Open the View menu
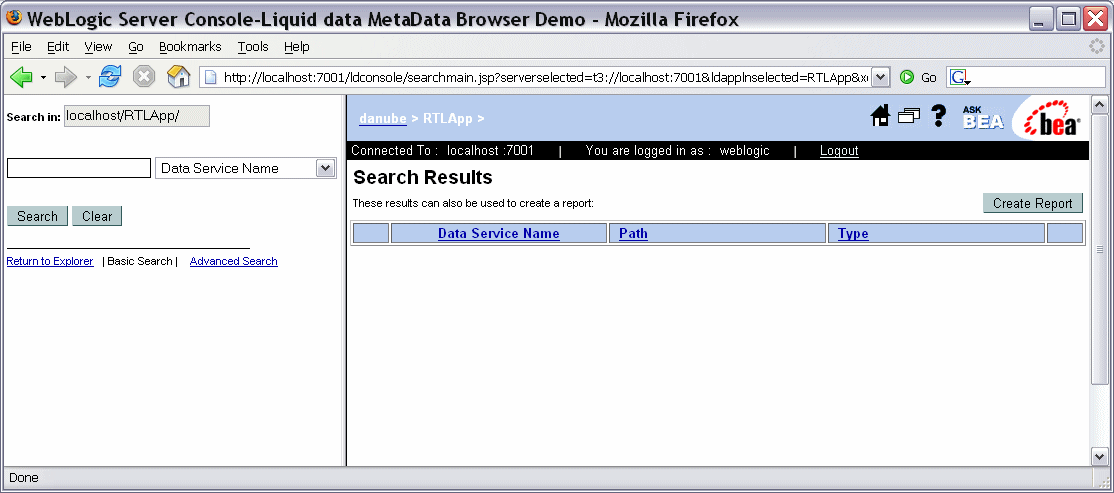This screenshot has width=1114, height=493. coord(98,47)
